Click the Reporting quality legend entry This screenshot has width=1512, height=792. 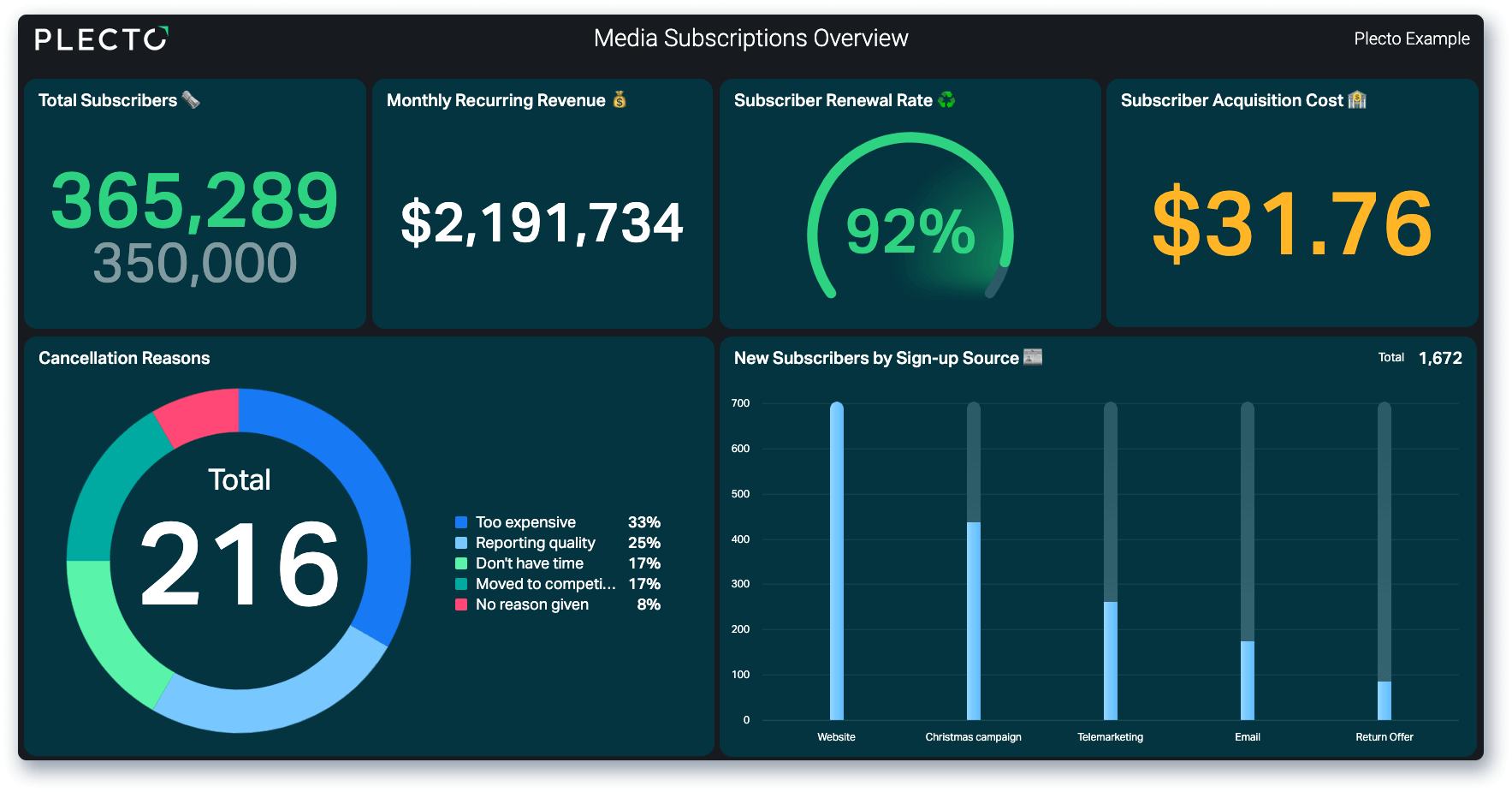557,543
